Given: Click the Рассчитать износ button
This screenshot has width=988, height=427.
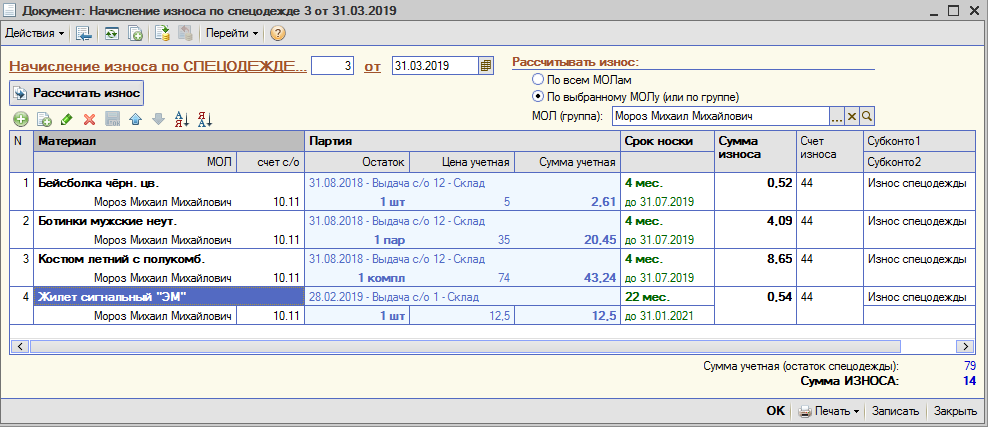Looking at the screenshot, I should (78, 93).
